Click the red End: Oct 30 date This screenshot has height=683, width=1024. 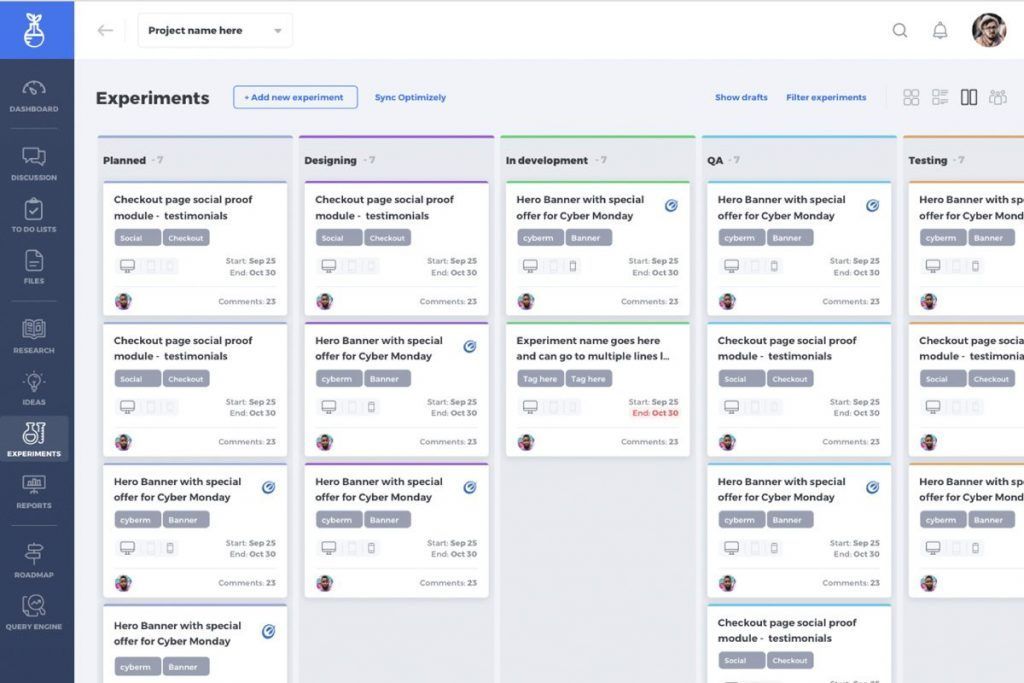(655, 413)
